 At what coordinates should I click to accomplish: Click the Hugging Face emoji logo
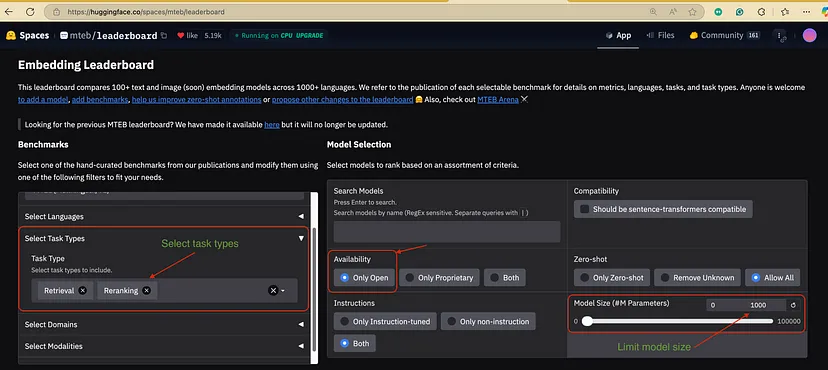click(11, 35)
